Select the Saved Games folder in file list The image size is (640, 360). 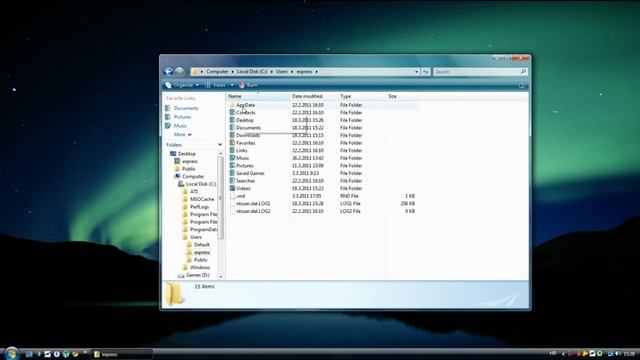tap(250, 173)
